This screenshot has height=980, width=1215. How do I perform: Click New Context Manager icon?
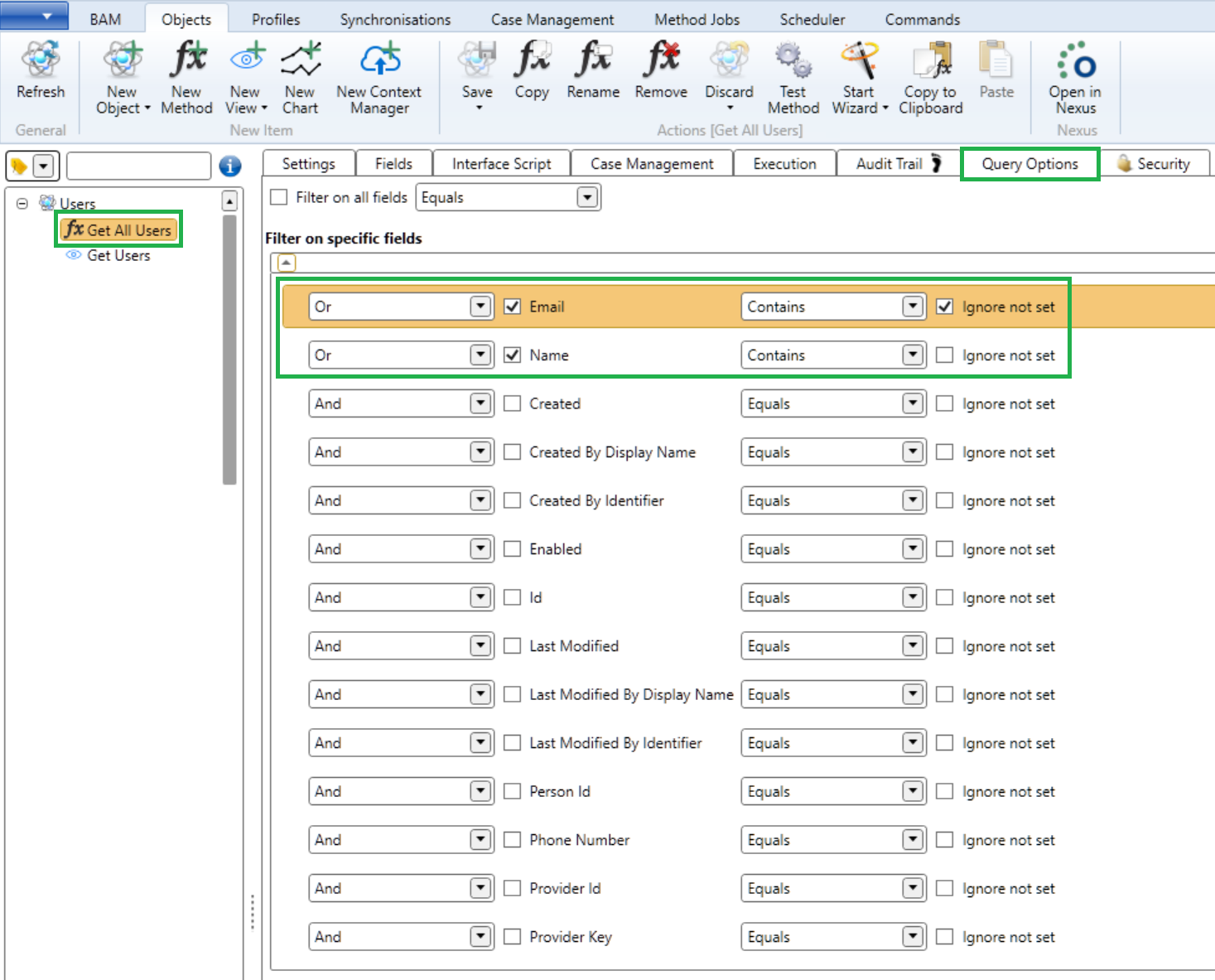[379, 59]
